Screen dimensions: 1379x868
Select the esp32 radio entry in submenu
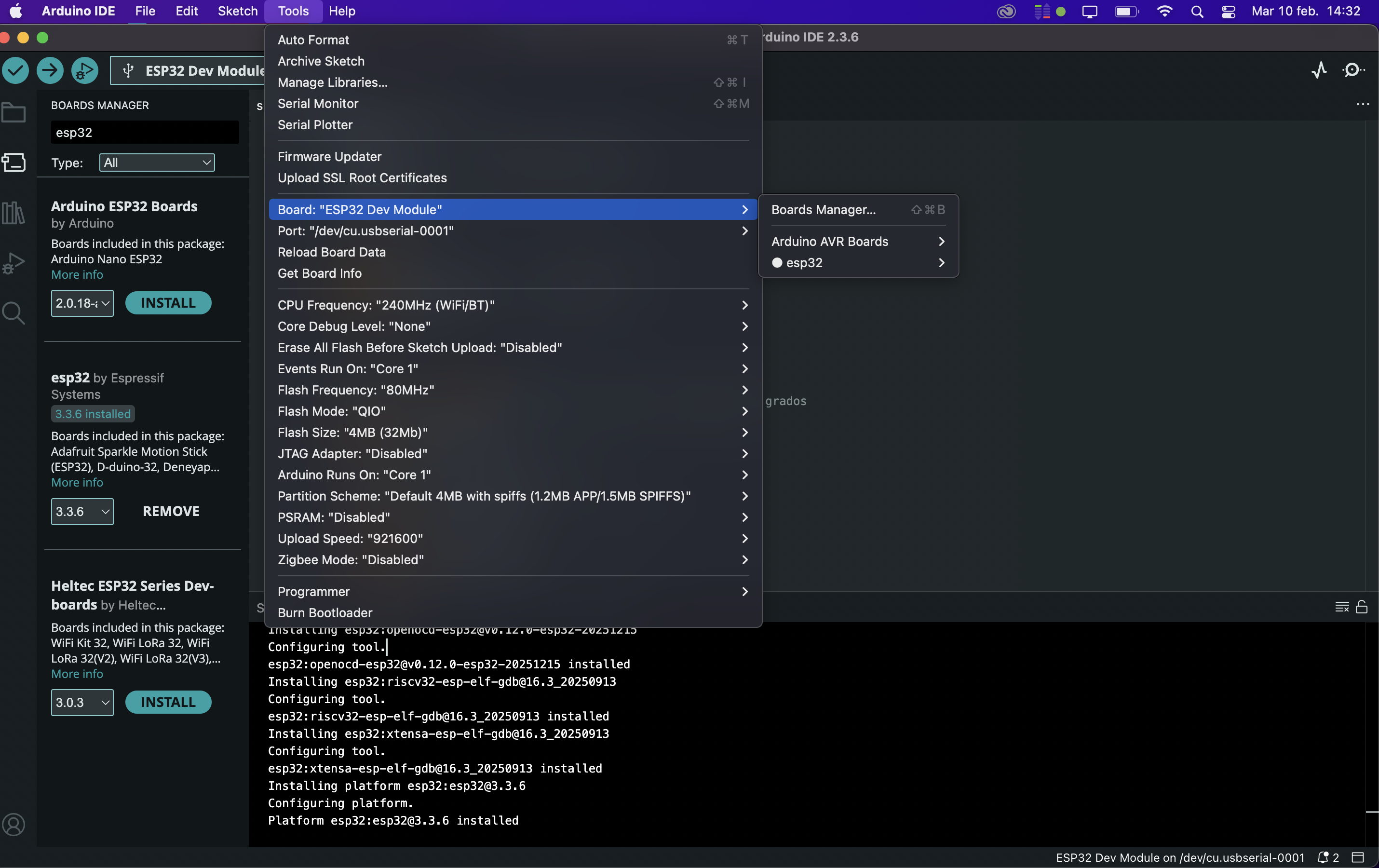coord(804,263)
